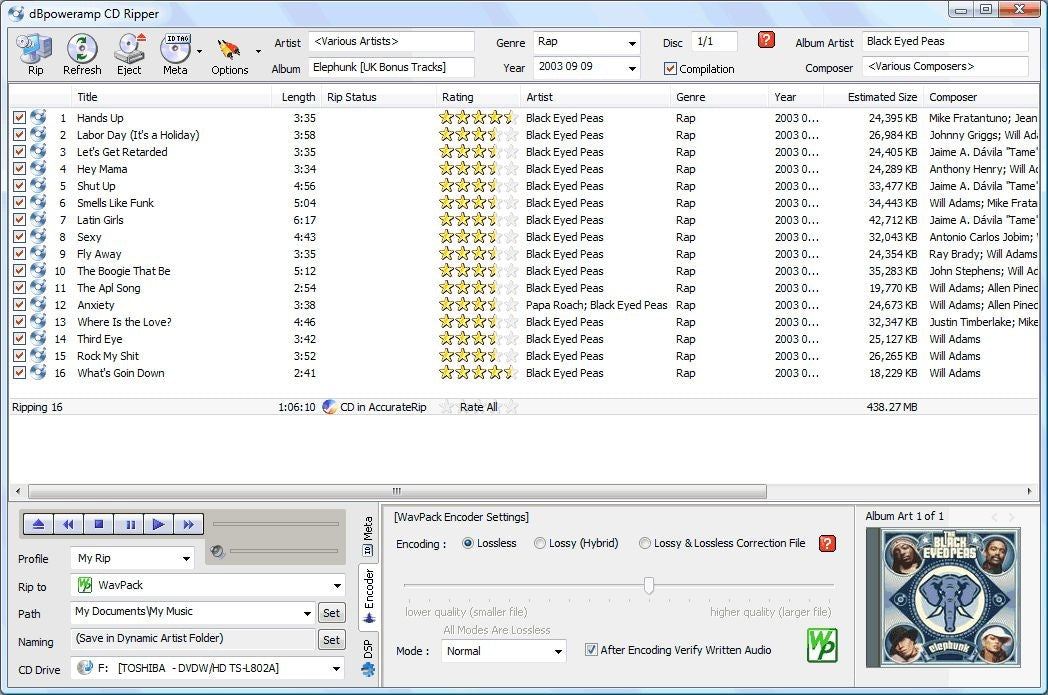Click the red help icon beside Disc
Screen dimensions: 1048x695
[x=767, y=40]
